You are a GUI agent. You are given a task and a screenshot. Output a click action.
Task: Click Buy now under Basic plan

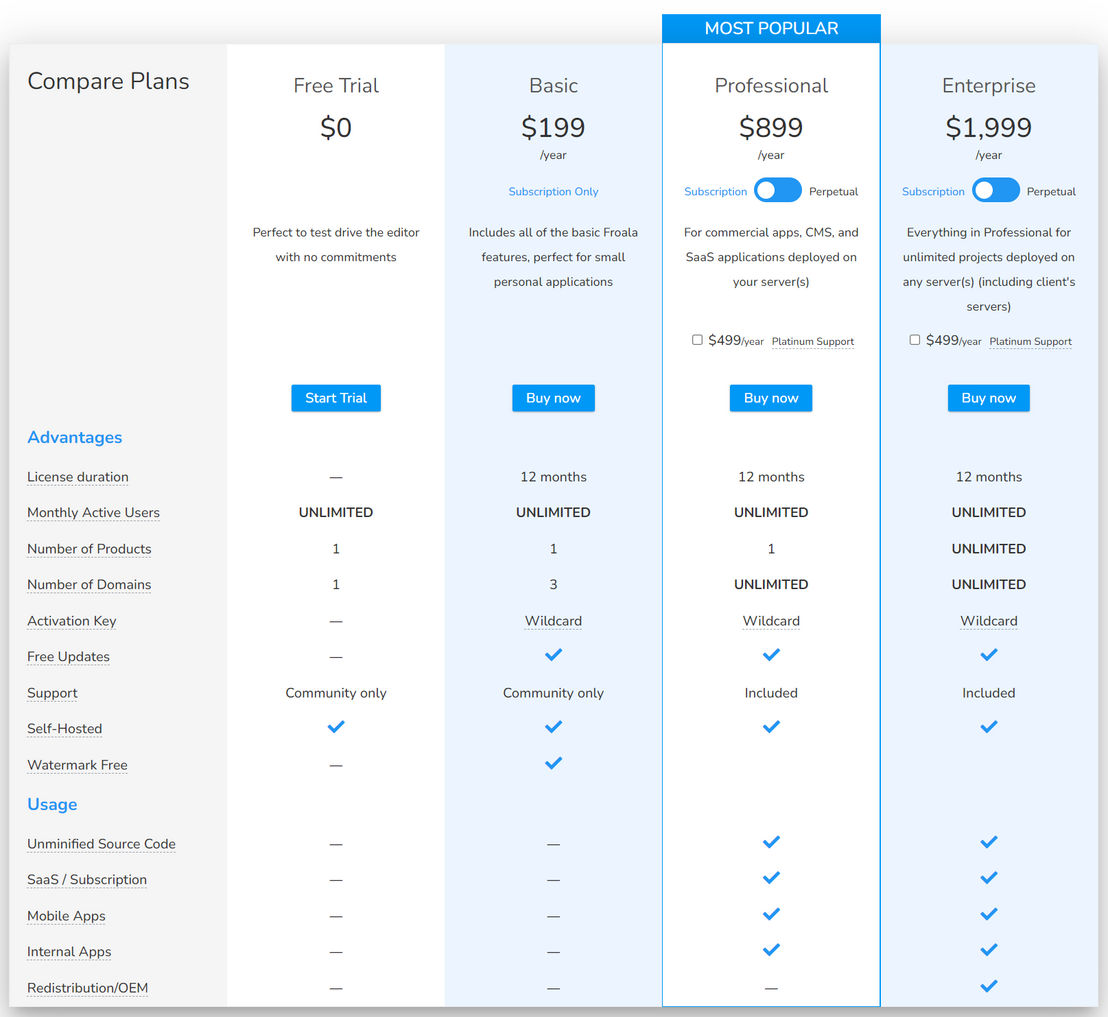pos(553,398)
